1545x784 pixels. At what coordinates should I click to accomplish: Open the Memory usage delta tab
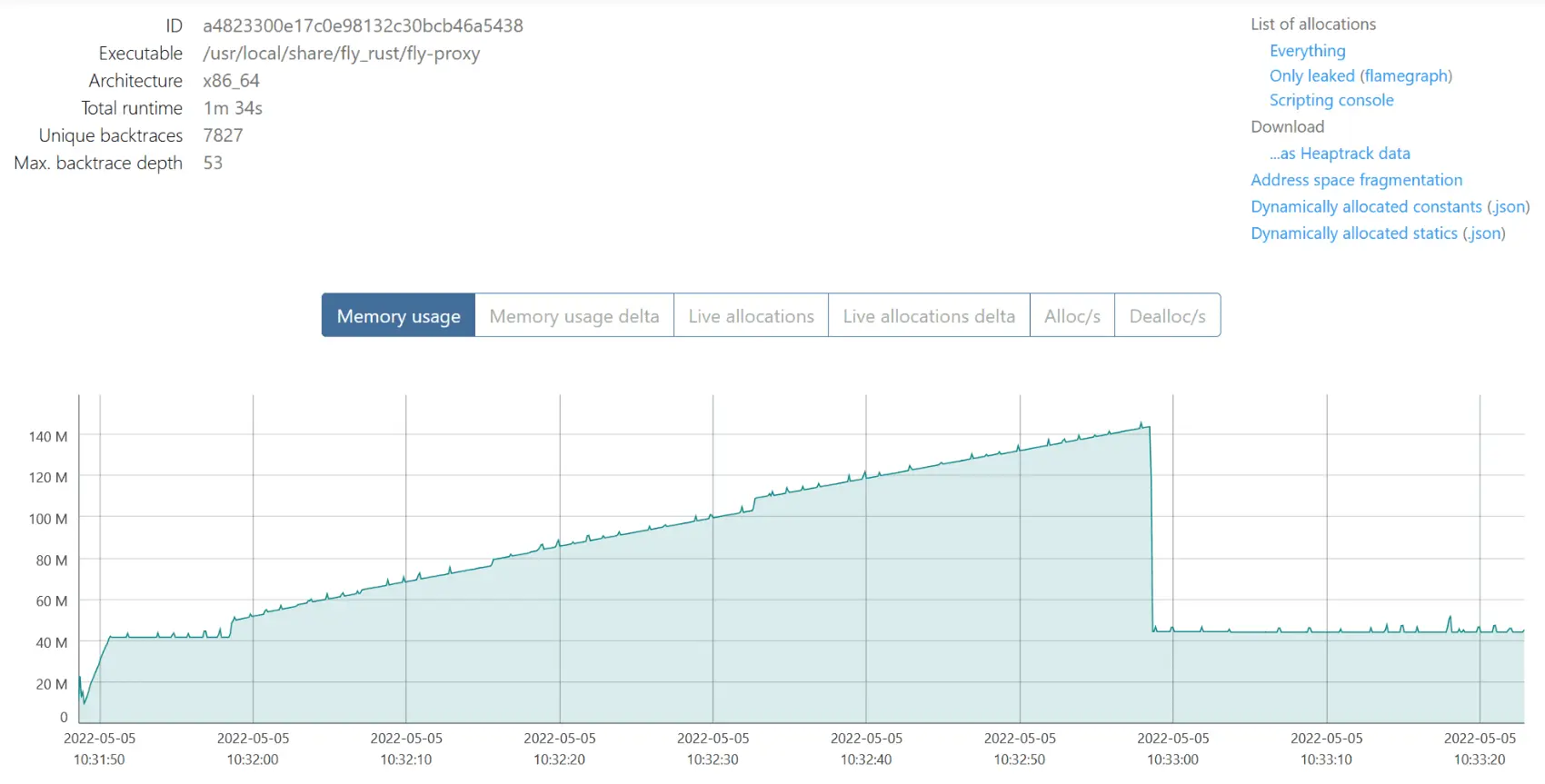tap(573, 315)
